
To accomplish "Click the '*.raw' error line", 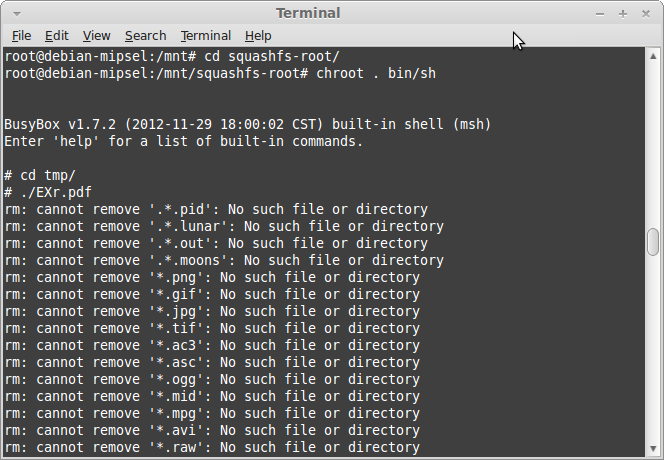I will [212, 447].
